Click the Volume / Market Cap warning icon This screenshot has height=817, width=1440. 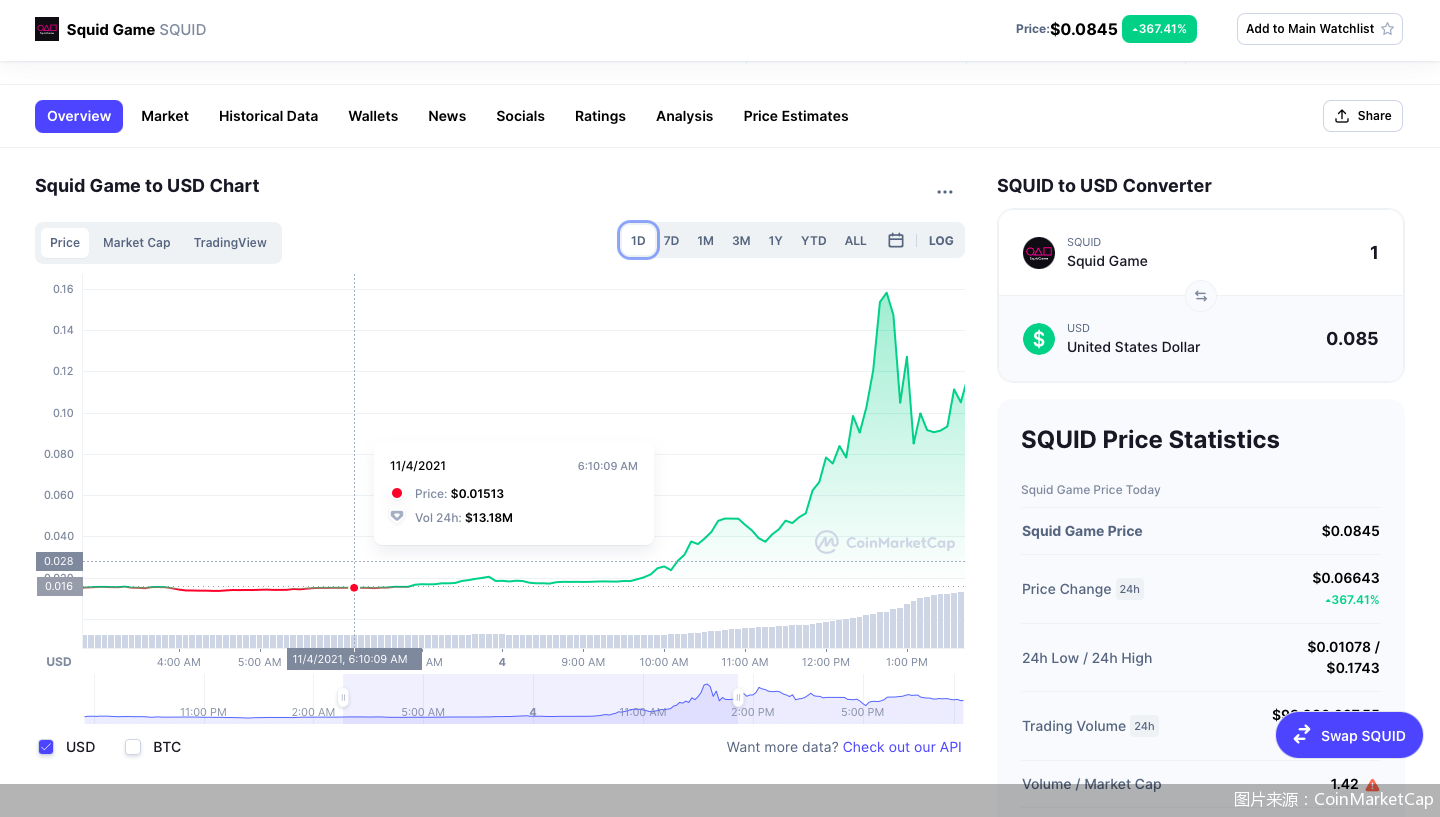click(1372, 785)
